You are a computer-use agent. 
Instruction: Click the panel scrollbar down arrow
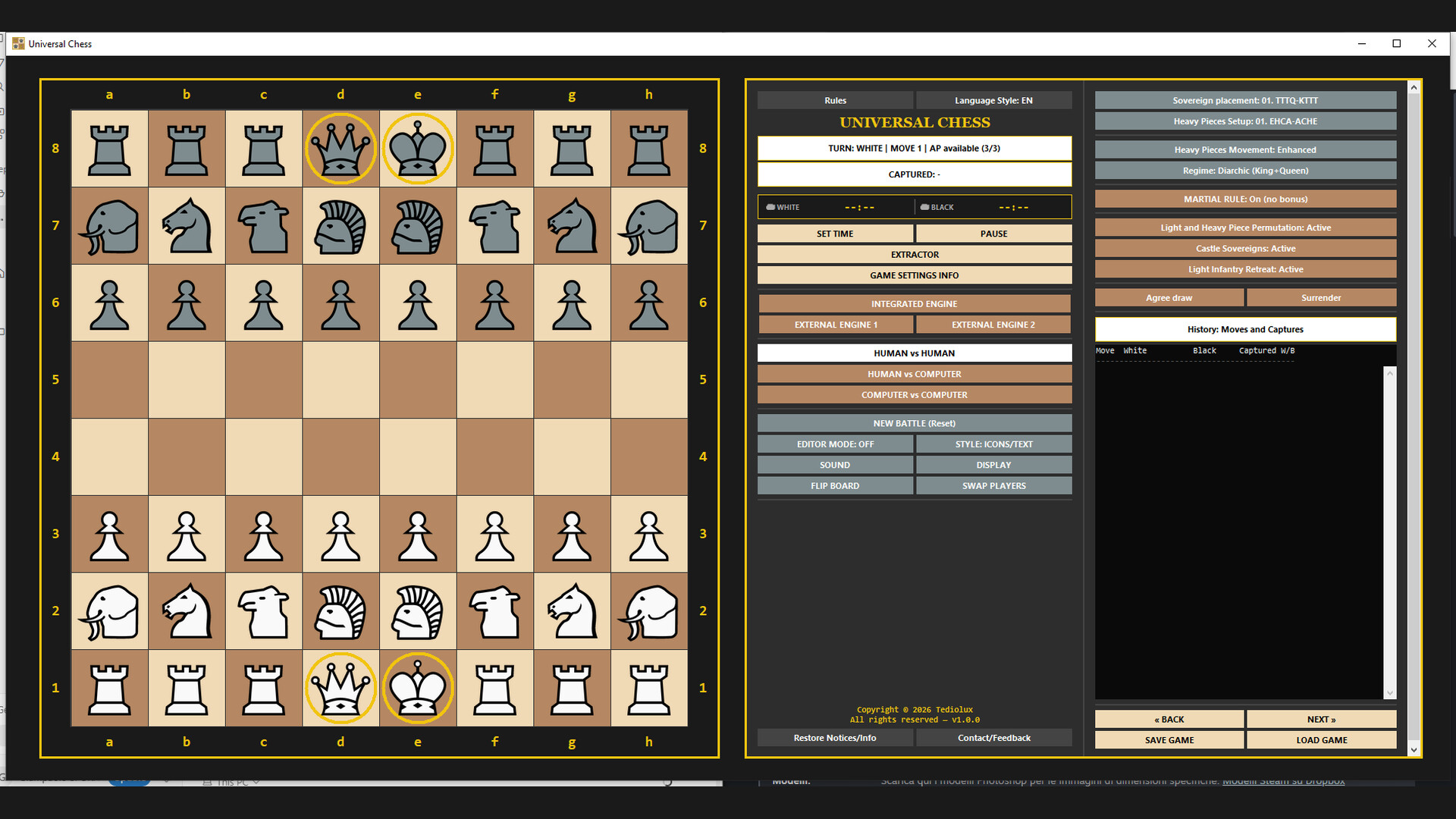1414,750
